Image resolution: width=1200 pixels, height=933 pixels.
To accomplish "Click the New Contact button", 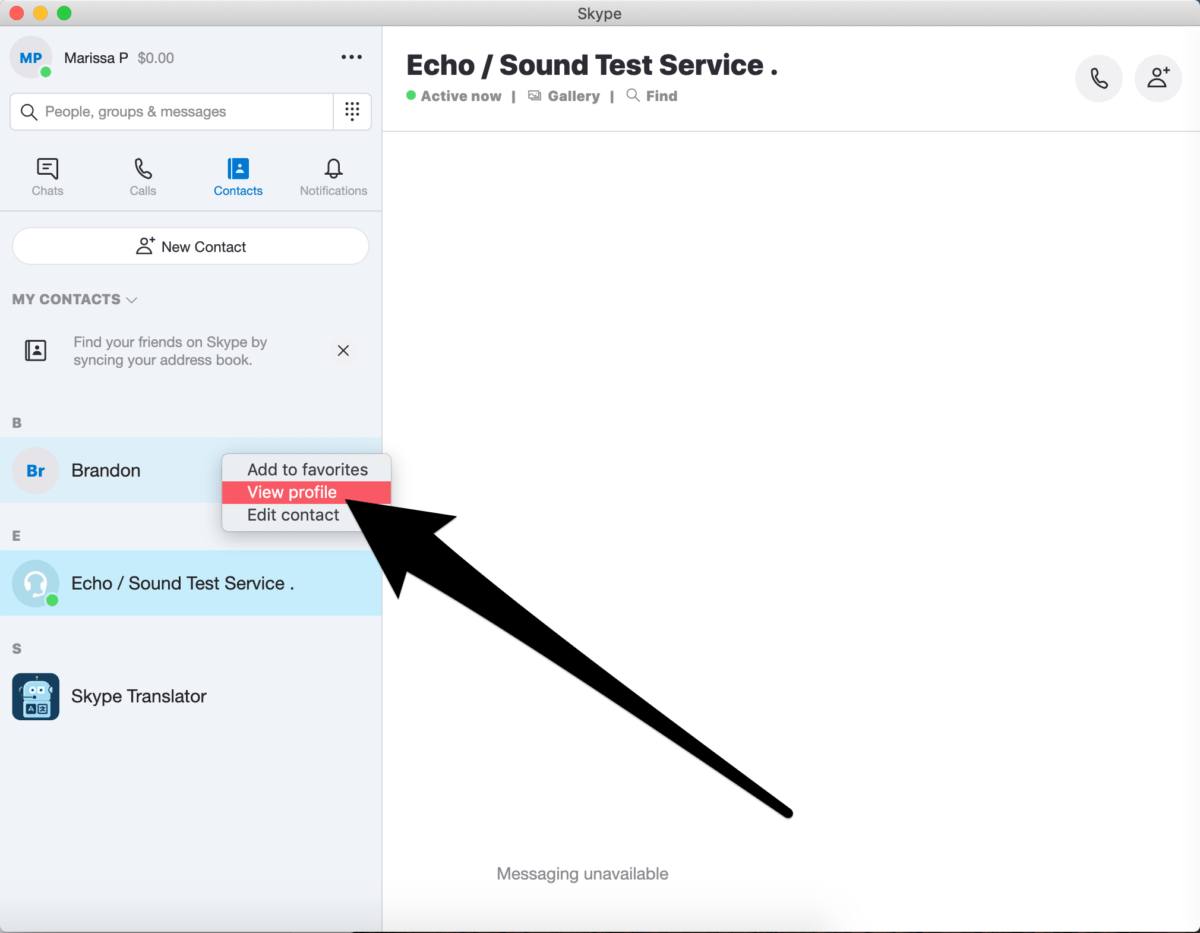I will [190, 246].
